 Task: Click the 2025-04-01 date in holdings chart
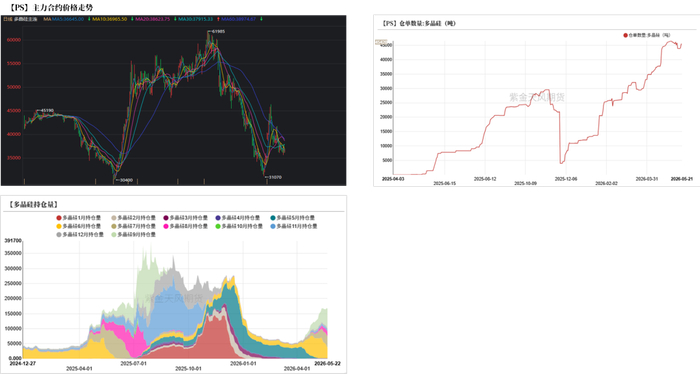[79, 369]
